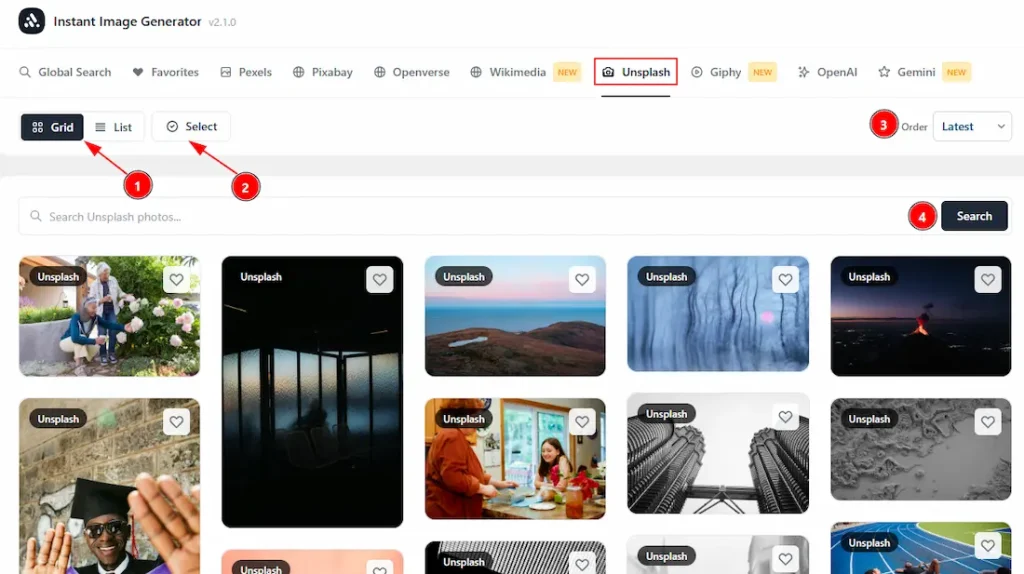The height and width of the screenshot is (574, 1024).
Task: Favorite the graduate with sunglasses photo
Action: pyautogui.click(x=176, y=422)
